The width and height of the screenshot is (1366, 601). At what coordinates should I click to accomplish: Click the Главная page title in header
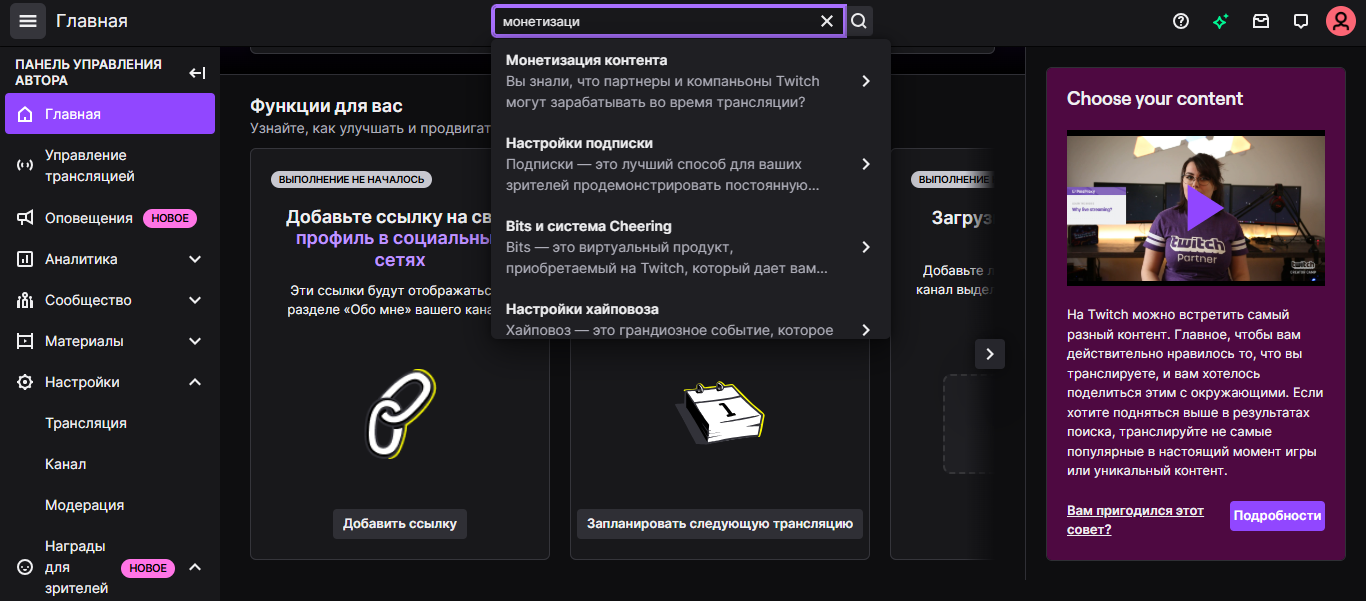coord(92,21)
